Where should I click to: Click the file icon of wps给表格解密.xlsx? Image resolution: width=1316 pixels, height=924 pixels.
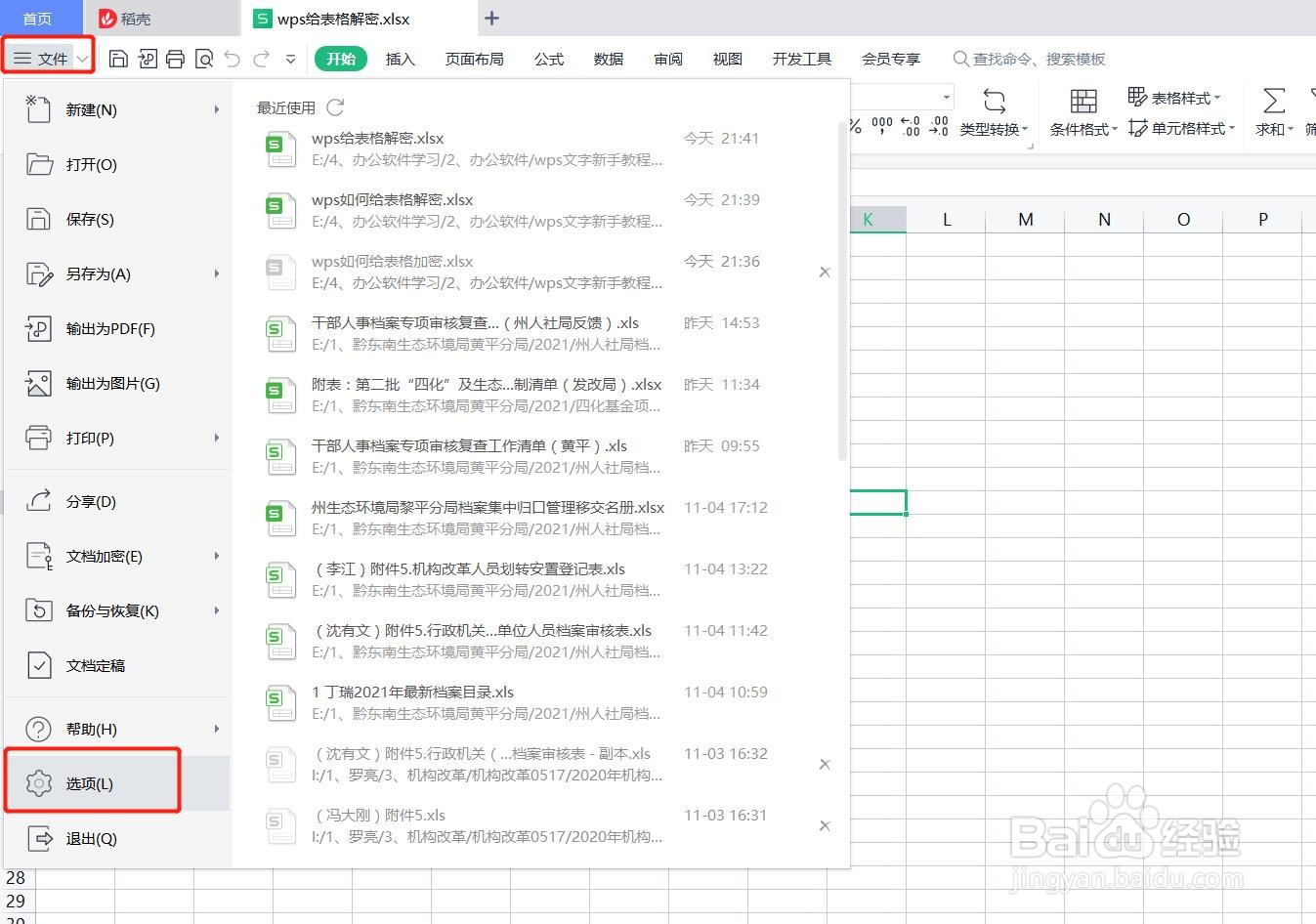[280, 149]
